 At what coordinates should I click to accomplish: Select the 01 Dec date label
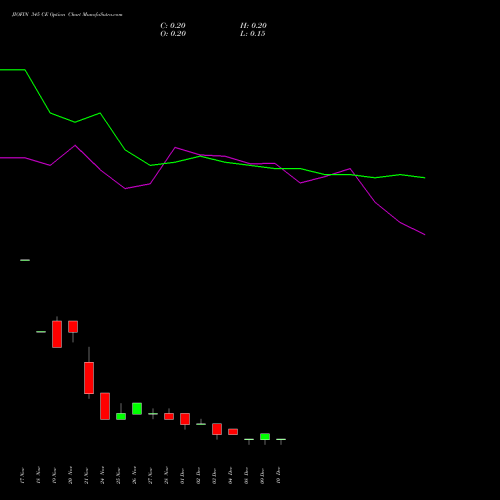[x=182, y=475]
